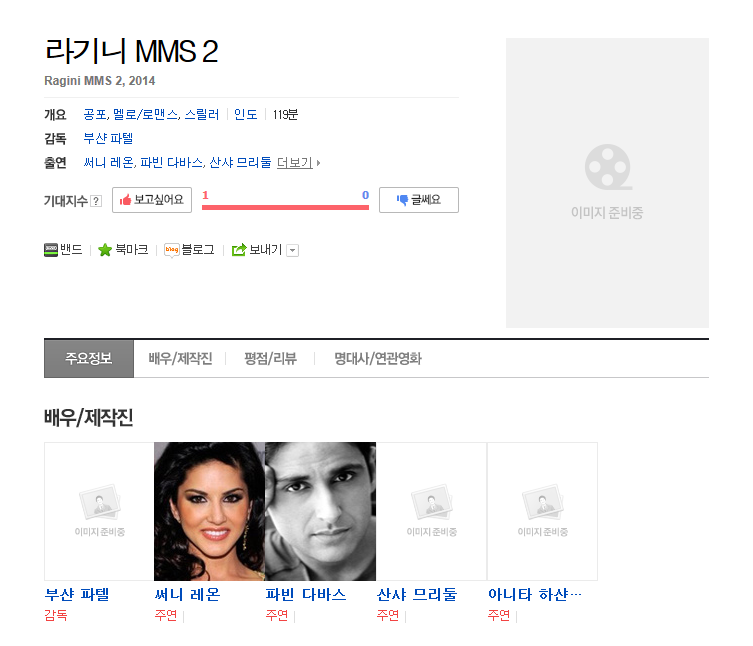Click the 아니타 하산 name link under cast
Viewport: 753px width, 646px height.
pyautogui.click(x=534, y=595)
